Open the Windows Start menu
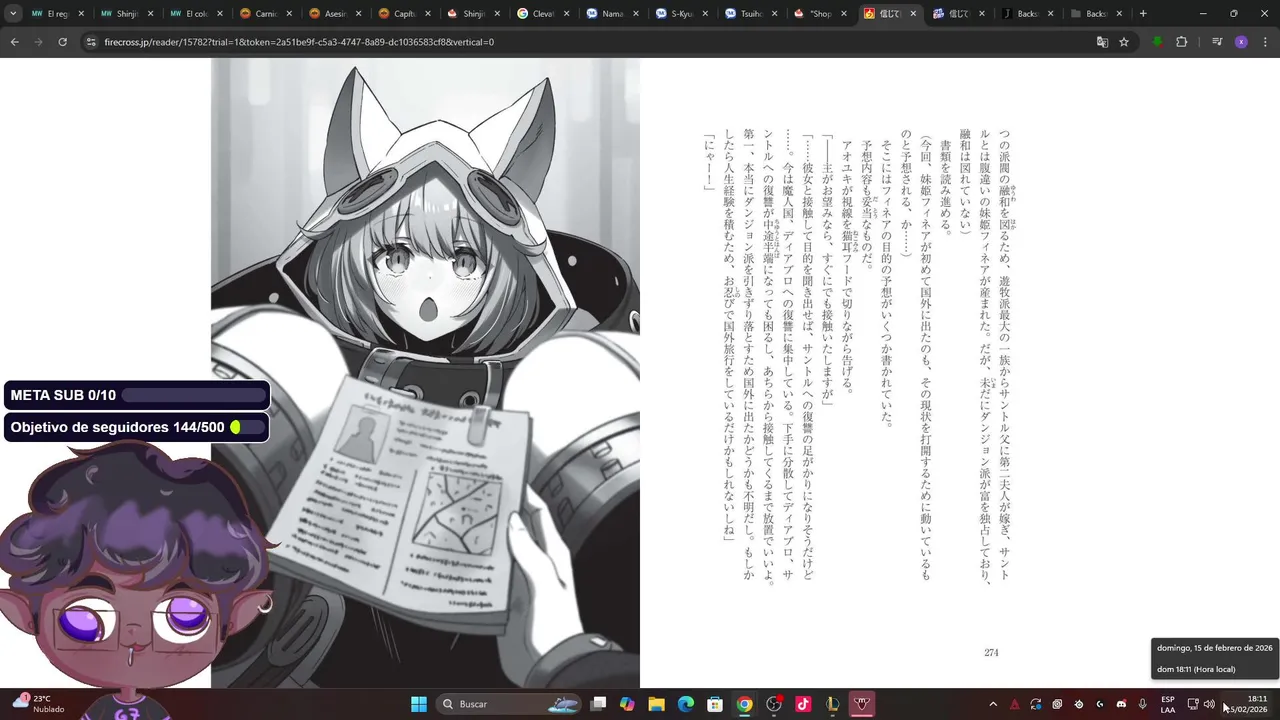 click(419, 704)
